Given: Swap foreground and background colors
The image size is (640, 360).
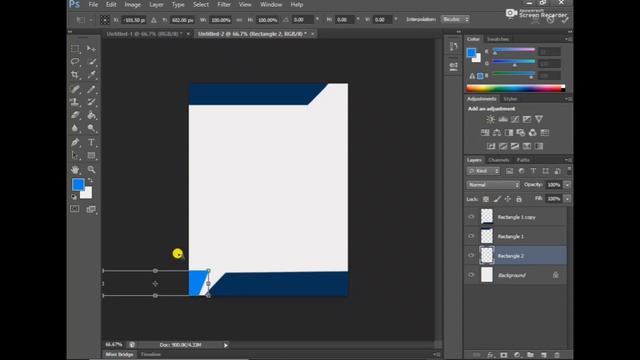Looking at the screenshot, I should pyautogui.click(x=91, y=180).
